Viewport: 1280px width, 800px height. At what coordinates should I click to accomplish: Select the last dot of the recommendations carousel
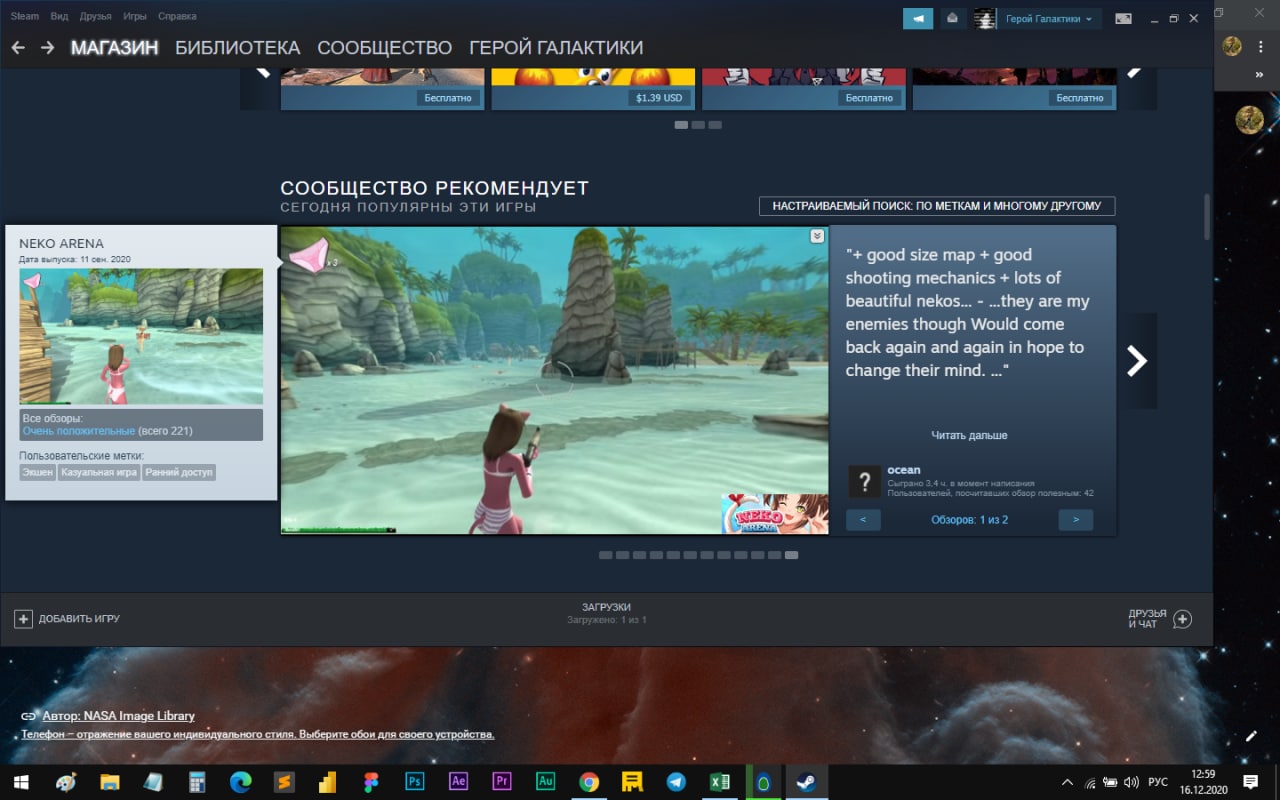[x=792, y=555]
